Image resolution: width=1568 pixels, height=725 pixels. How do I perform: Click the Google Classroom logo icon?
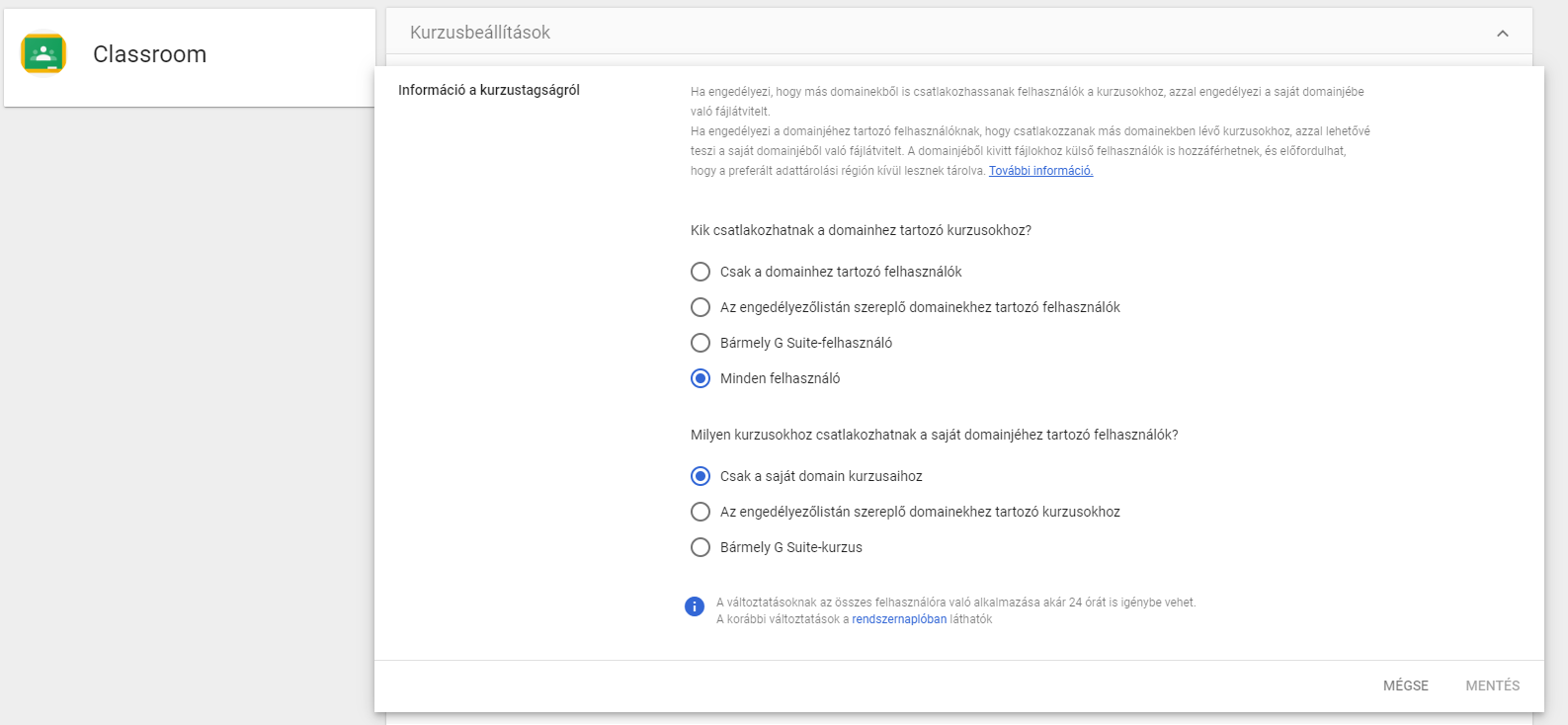click(x=43, y=53)
